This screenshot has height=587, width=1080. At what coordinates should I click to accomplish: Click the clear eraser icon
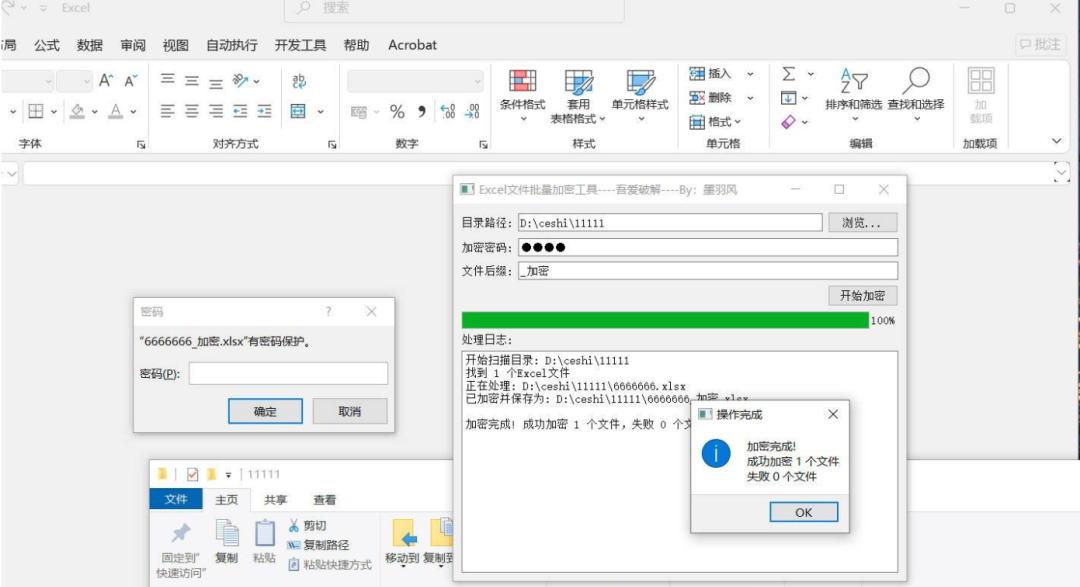pyautogui.click(x=789, y=122)
